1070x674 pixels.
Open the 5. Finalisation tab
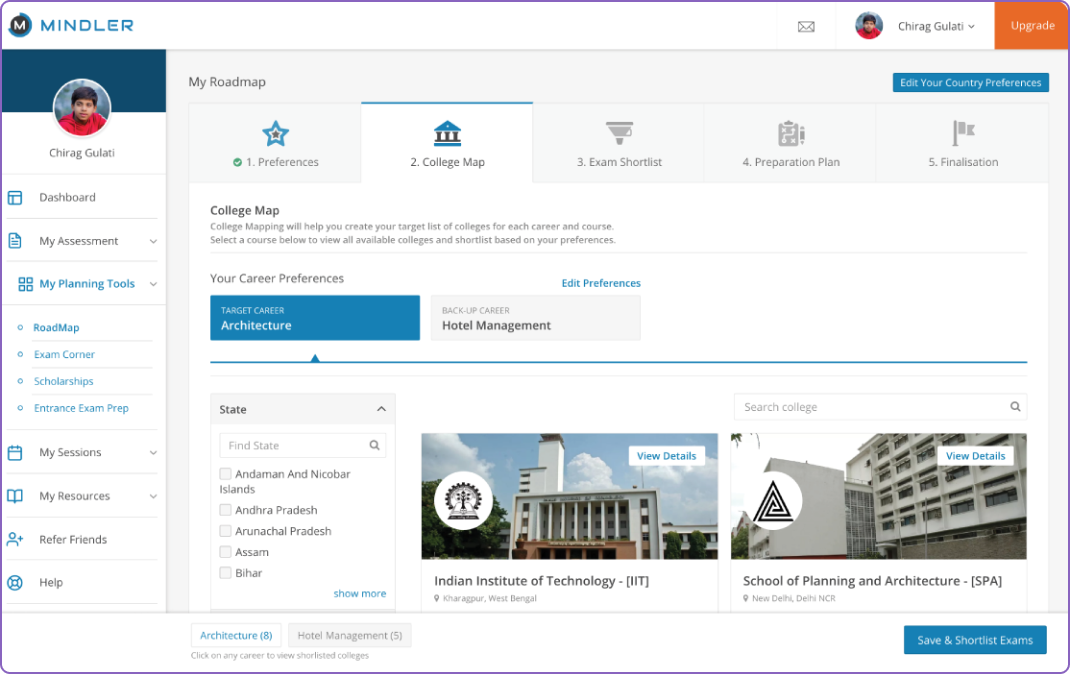point(962,143)
